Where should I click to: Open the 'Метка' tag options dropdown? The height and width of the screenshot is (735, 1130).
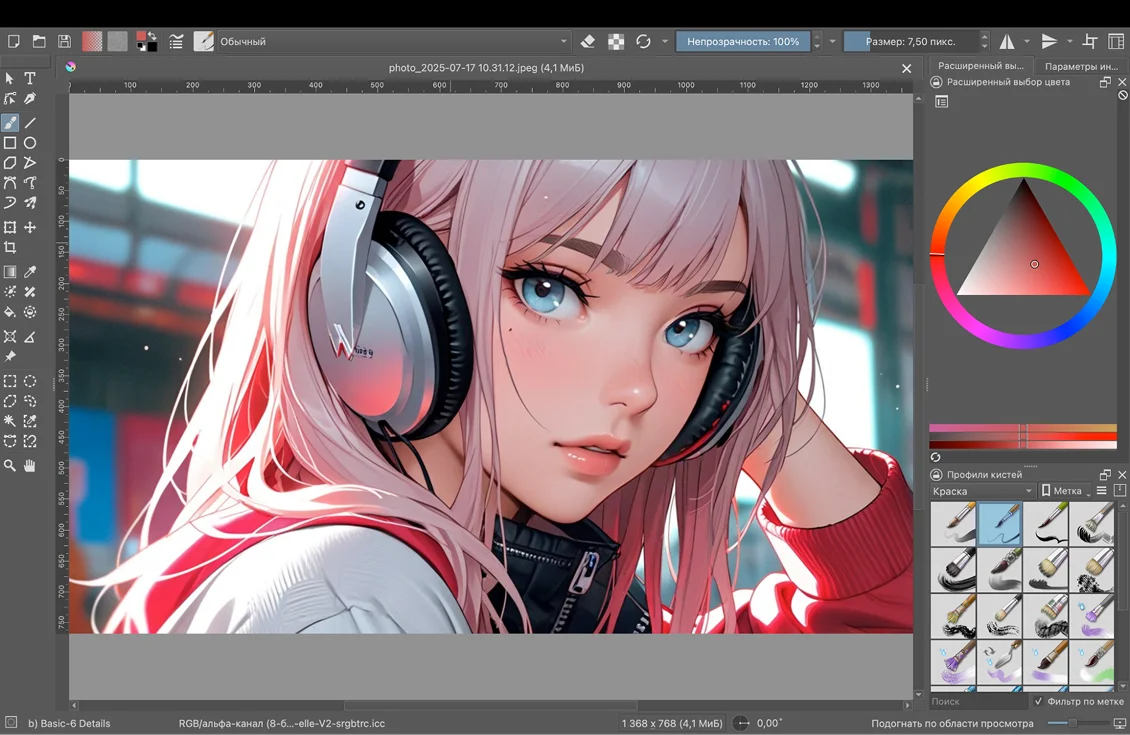1066,491
